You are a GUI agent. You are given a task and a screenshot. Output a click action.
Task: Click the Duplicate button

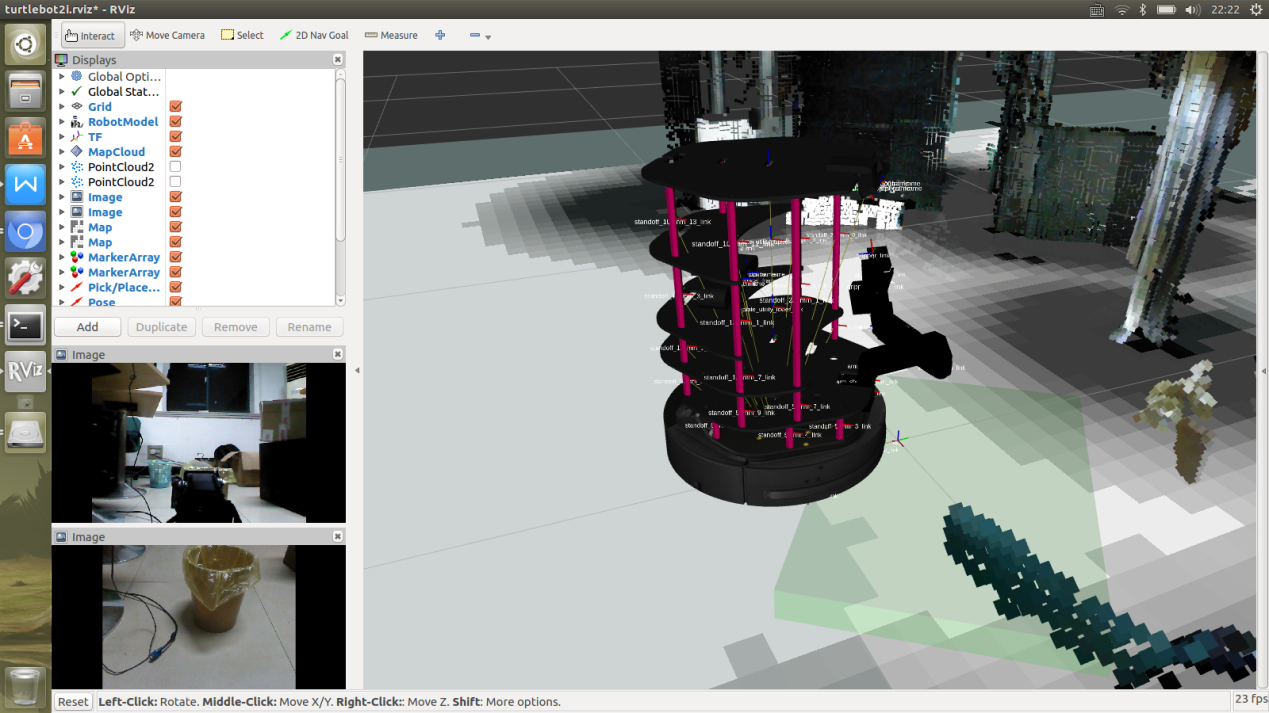pos(161,327)
